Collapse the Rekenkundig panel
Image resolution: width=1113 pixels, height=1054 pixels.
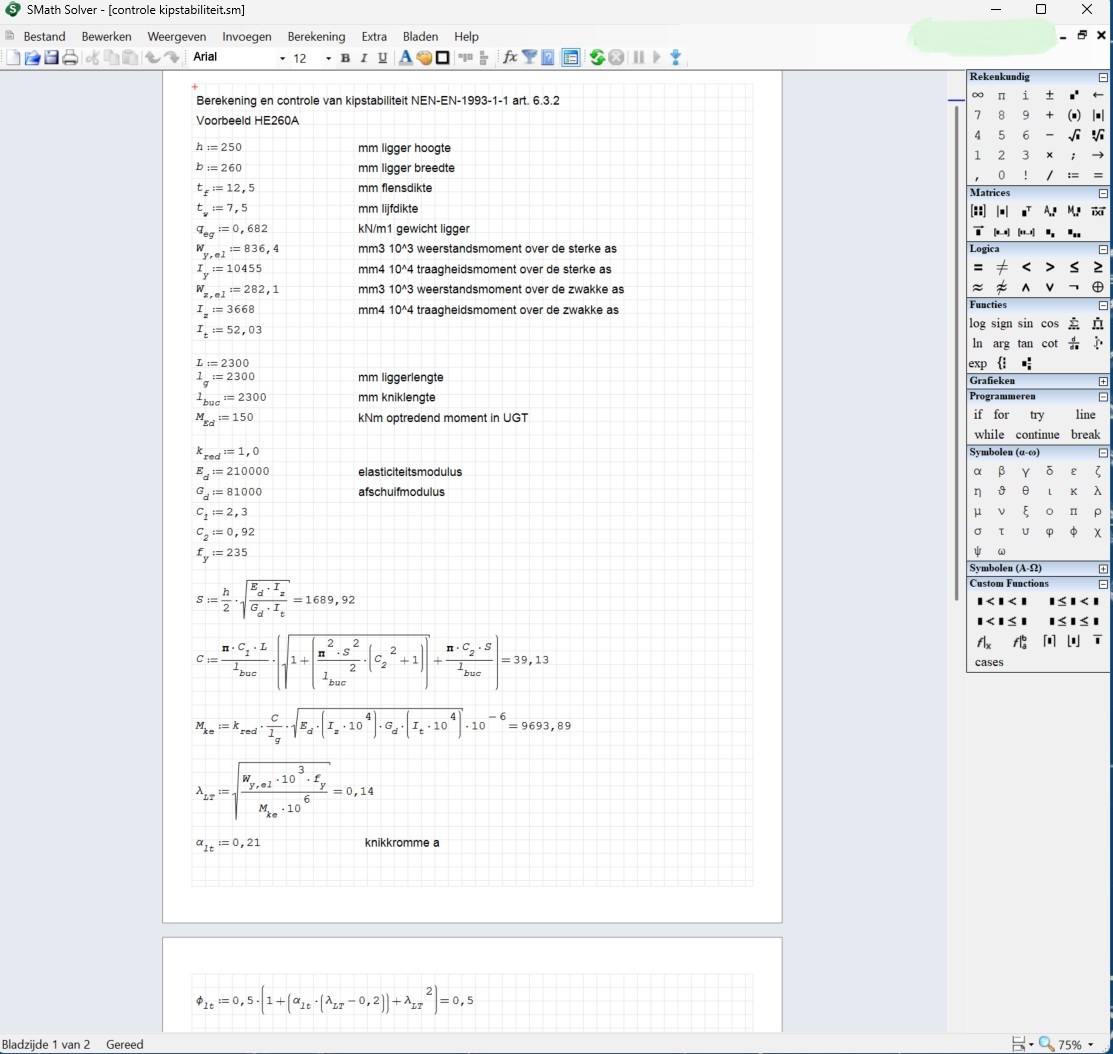pyautogui.click(x=1103, y=77)
